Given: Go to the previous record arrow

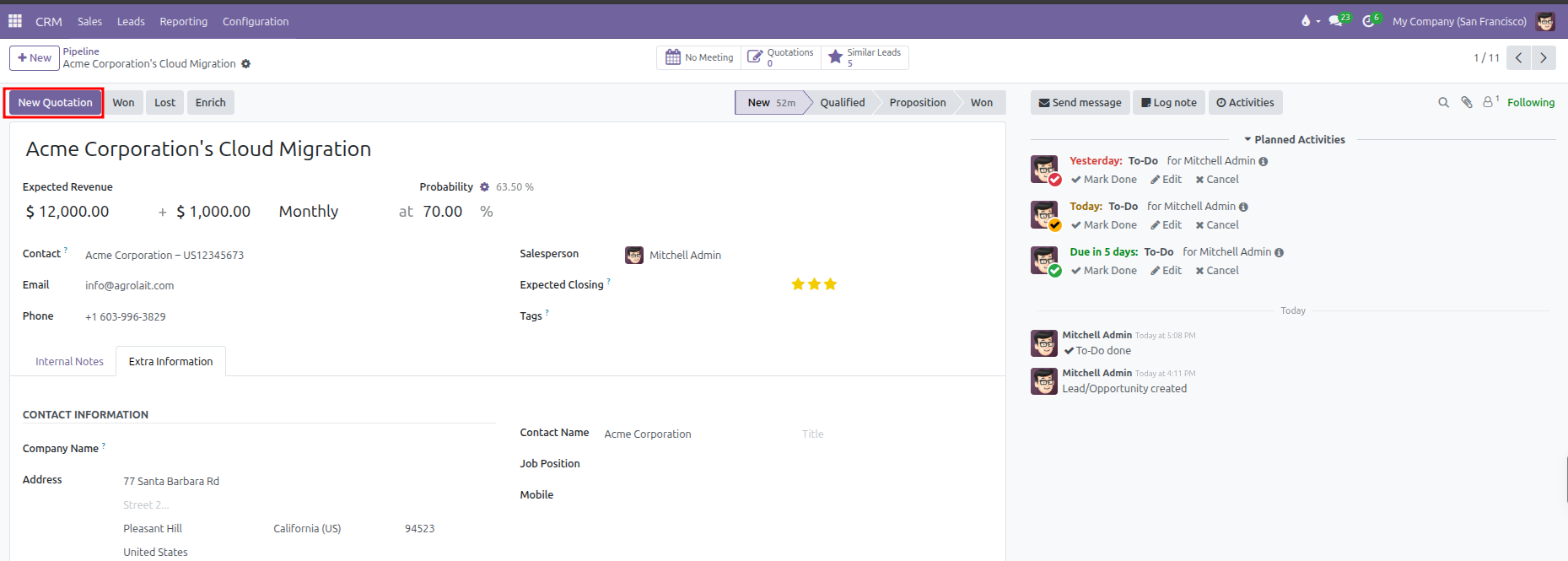Looking at the screenshot, I should click(1518, 57).
